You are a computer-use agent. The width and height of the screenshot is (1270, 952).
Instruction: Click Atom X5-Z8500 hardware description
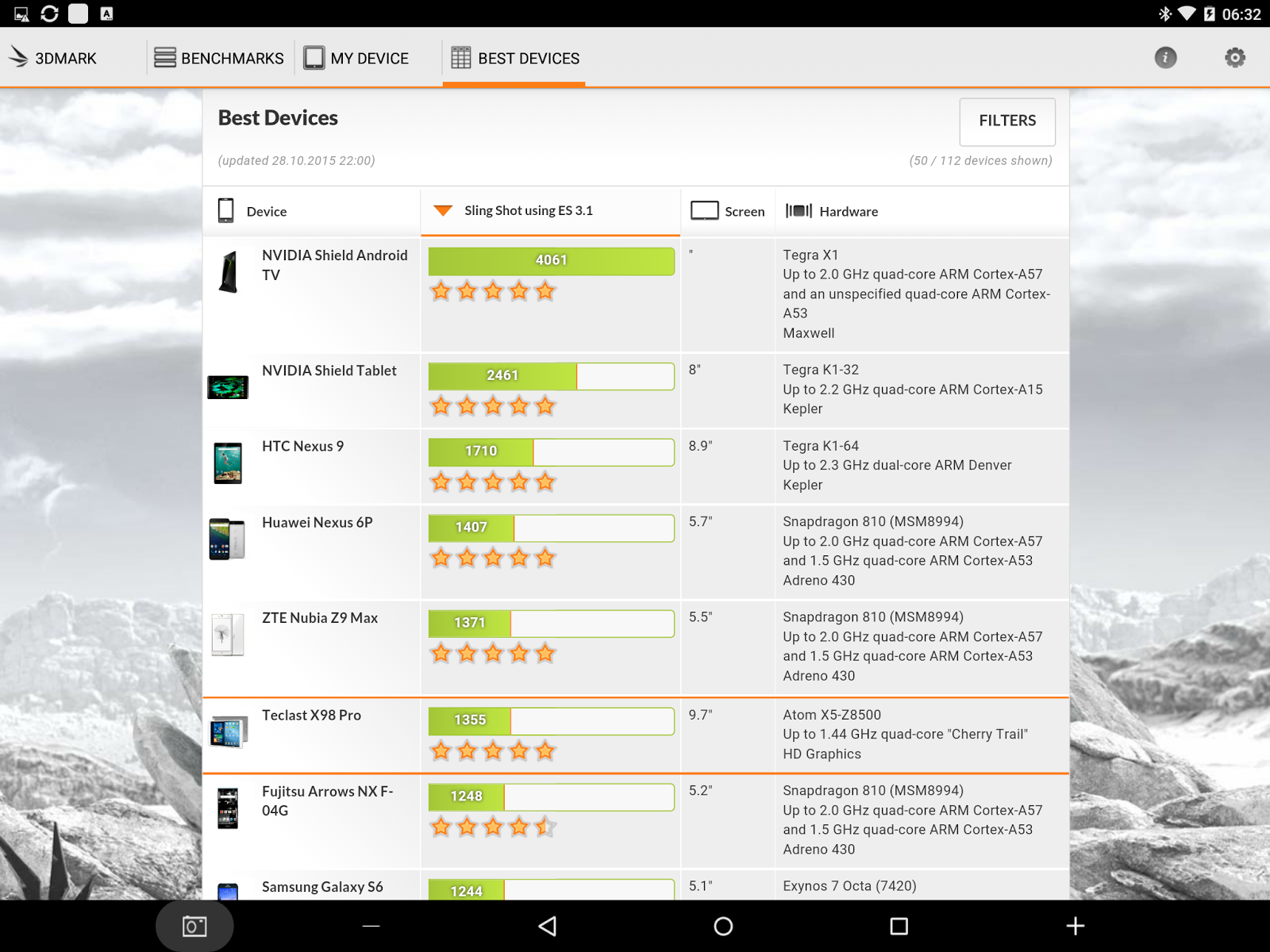906,735
